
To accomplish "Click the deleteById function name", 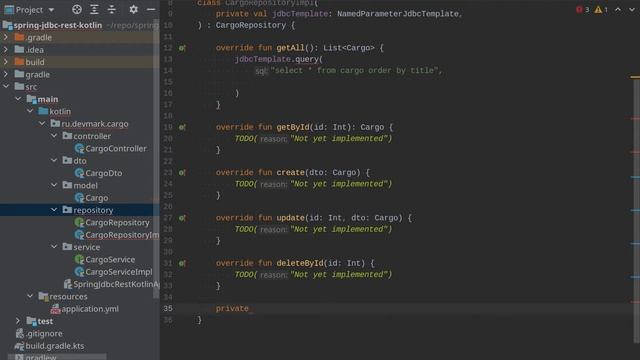I will [x=300, y=263].
